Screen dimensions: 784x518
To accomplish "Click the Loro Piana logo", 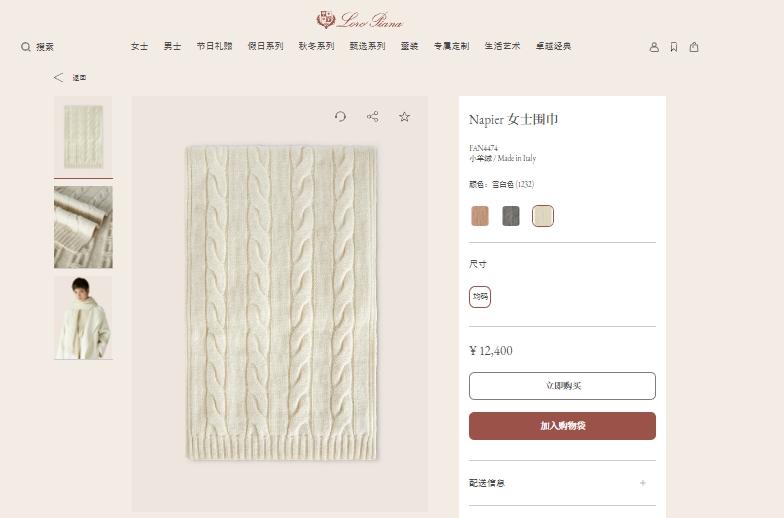I will pyautogui.click(x=360, y=19).
